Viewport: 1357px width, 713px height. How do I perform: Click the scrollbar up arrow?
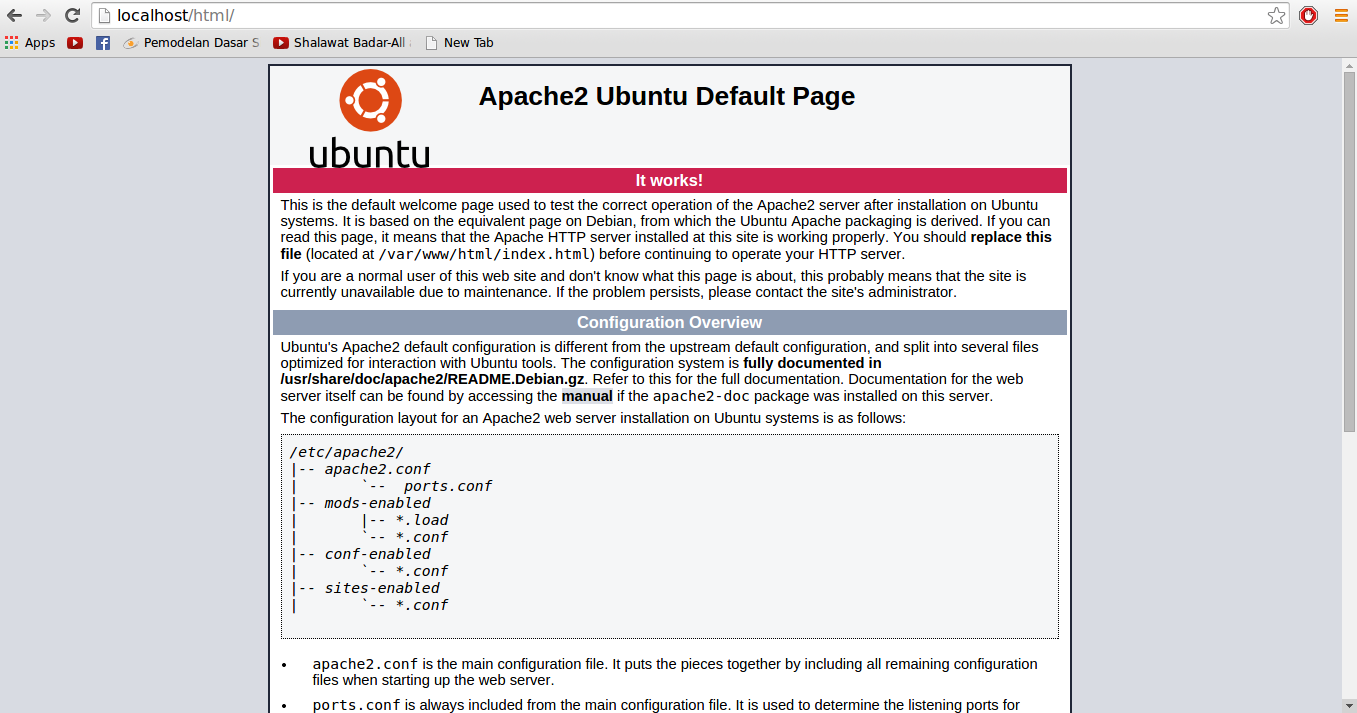1349,64
